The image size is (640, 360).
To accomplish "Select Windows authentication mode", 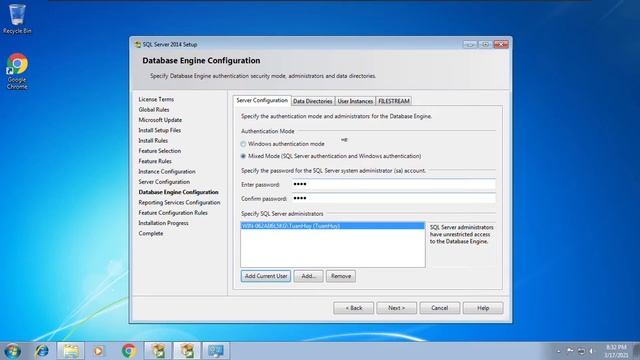I will [x=243, y=144].
